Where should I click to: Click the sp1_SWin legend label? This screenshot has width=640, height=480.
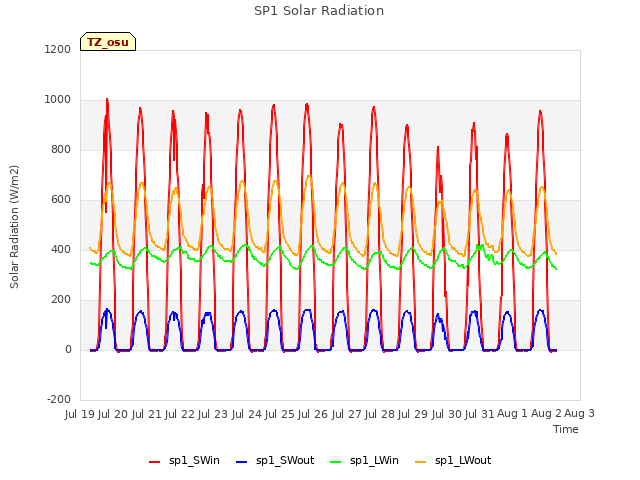pos(194,460)
